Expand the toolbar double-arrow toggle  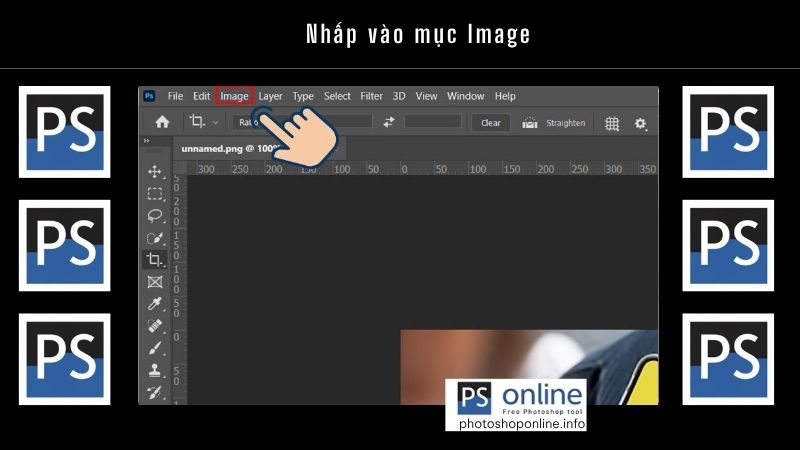point(146,141)
